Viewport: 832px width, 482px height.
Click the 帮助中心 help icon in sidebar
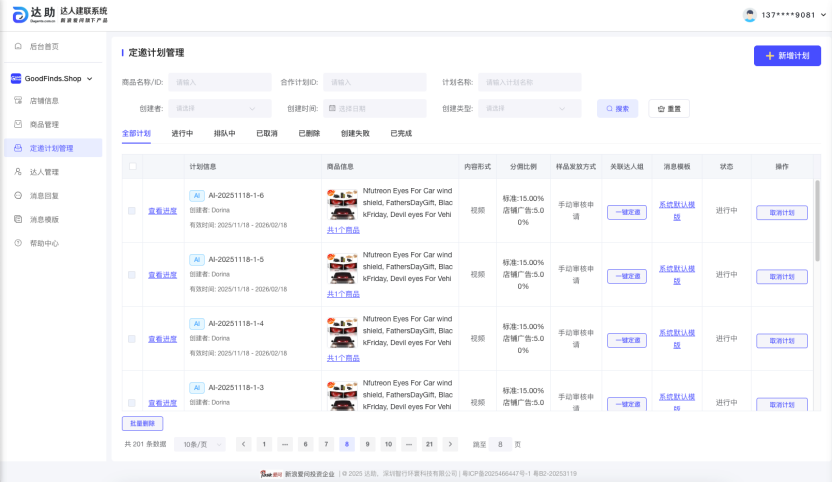click(x=18, y=243)
